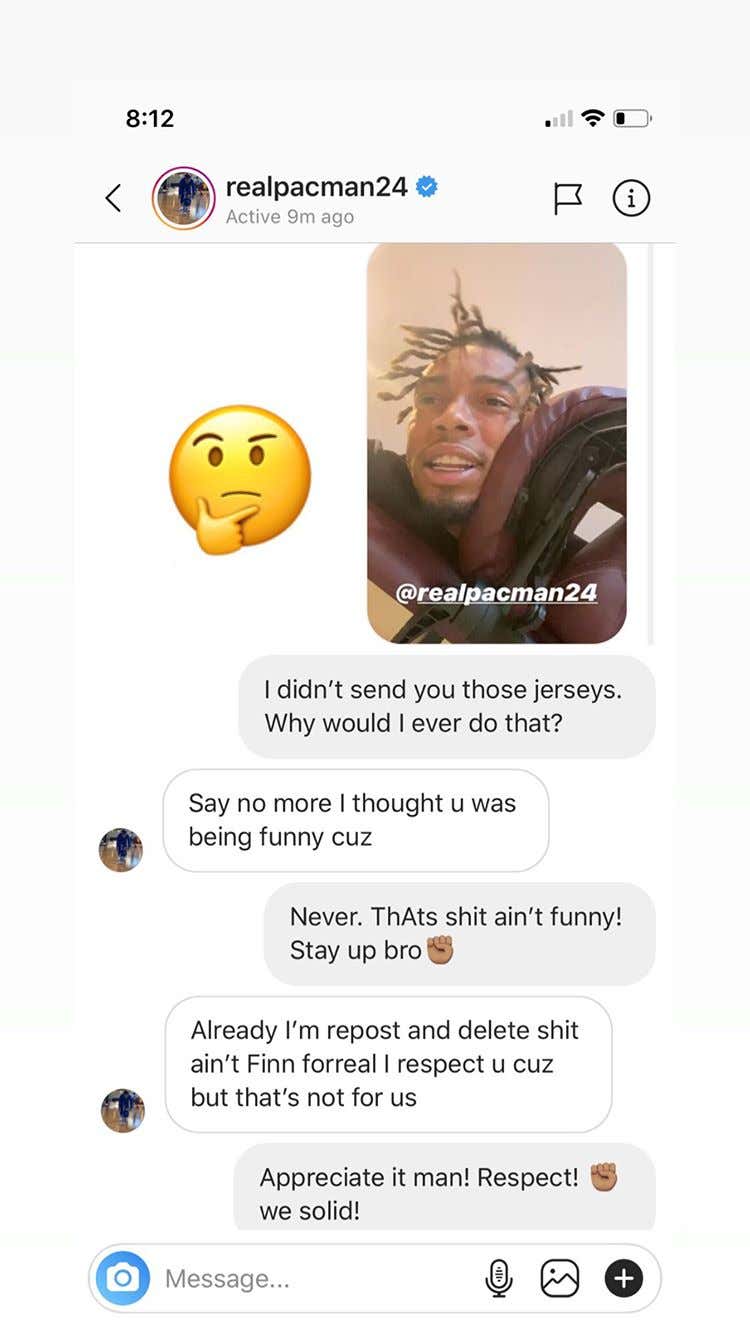
Task: Tap the verified blue badge
Action: 427,186
